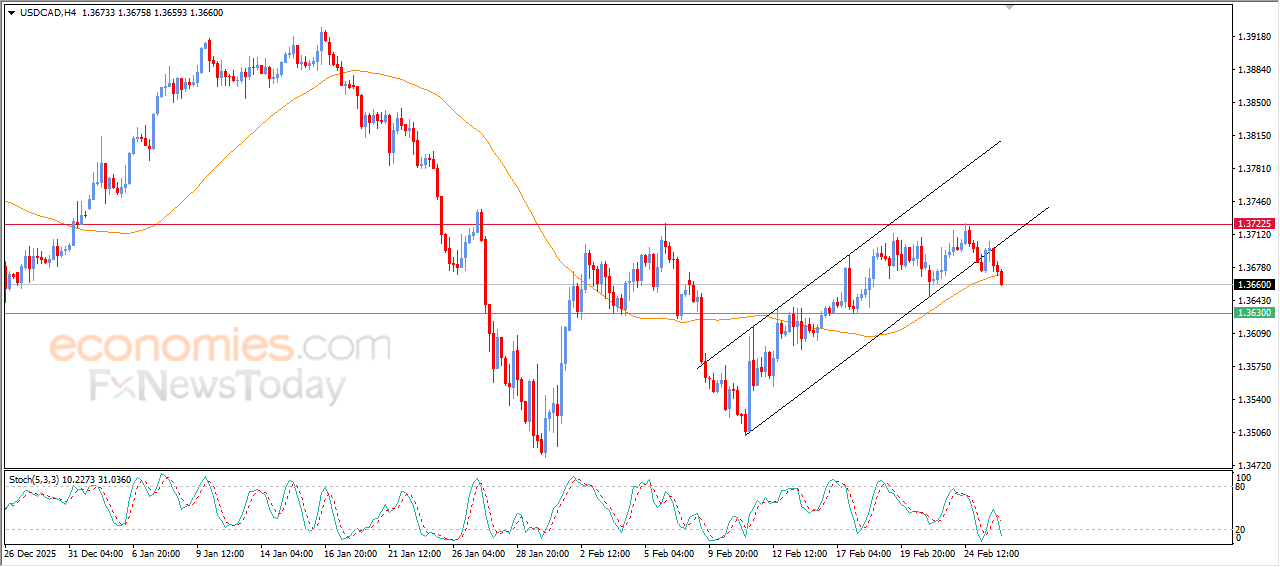This screenshot has height=567, width=1280.
Task: Click the green 1.36300 price level tag
Action: [1254, 313]
